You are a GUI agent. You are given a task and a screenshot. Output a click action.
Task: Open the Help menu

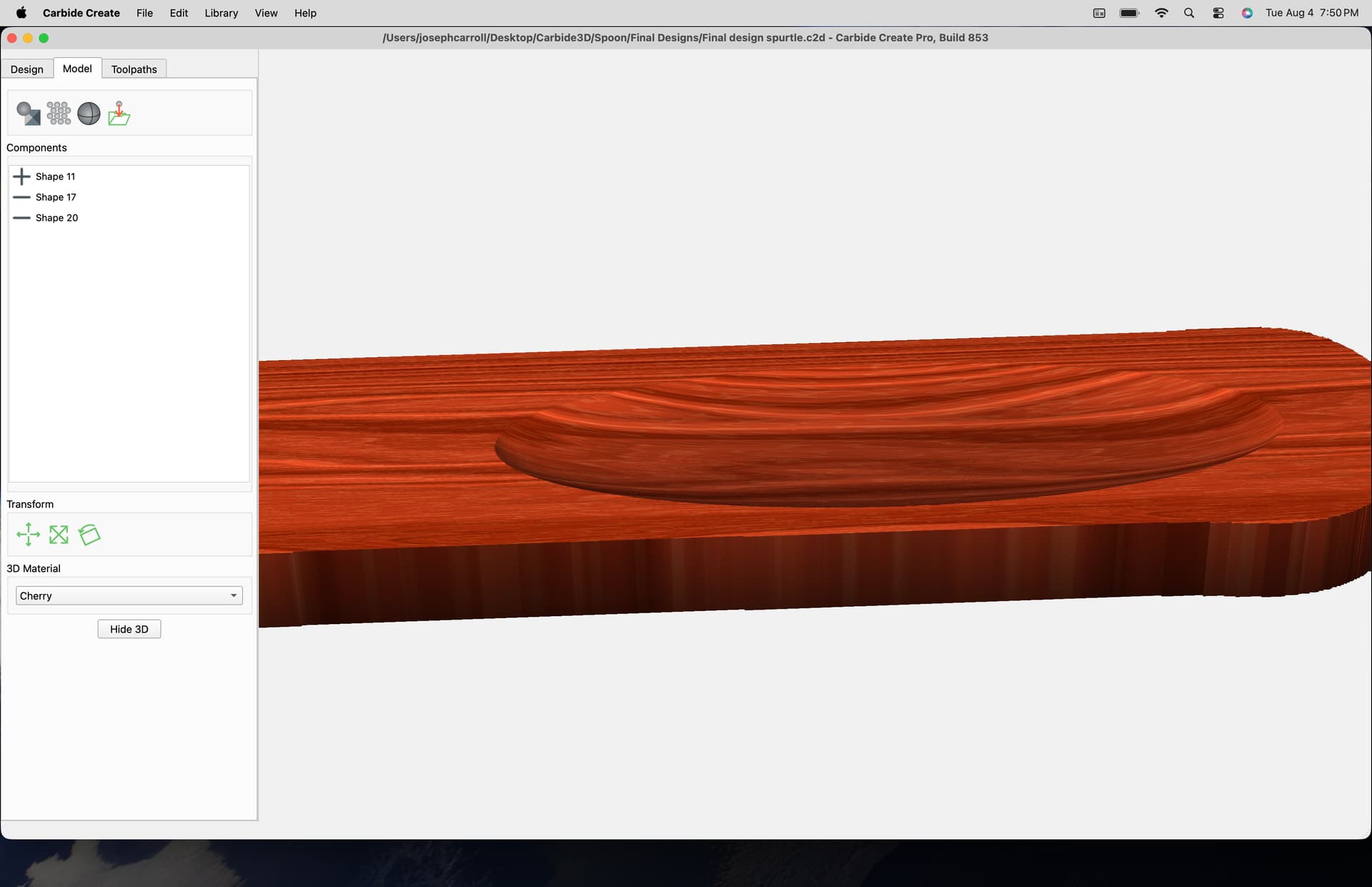point(305,13)
